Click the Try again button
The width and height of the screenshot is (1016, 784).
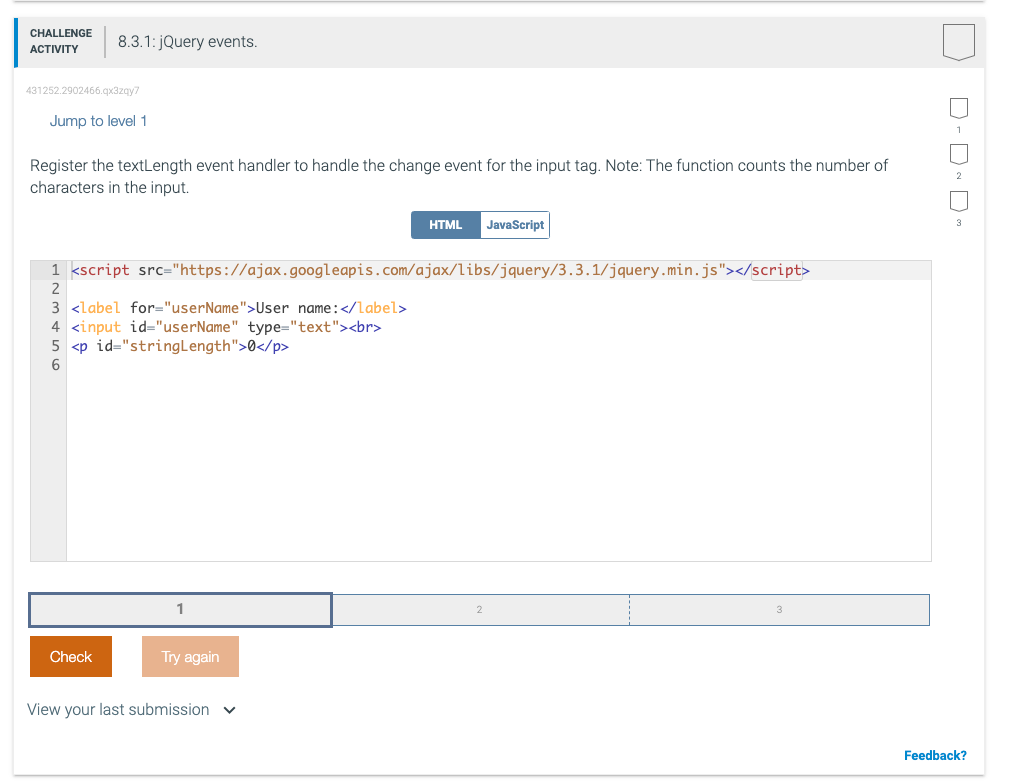(190, 656)
